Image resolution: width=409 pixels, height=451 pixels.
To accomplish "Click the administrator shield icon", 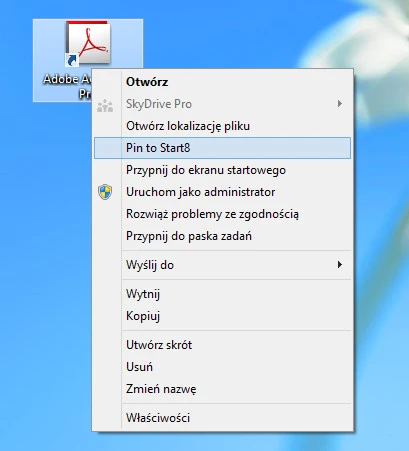I will point(105,192).
